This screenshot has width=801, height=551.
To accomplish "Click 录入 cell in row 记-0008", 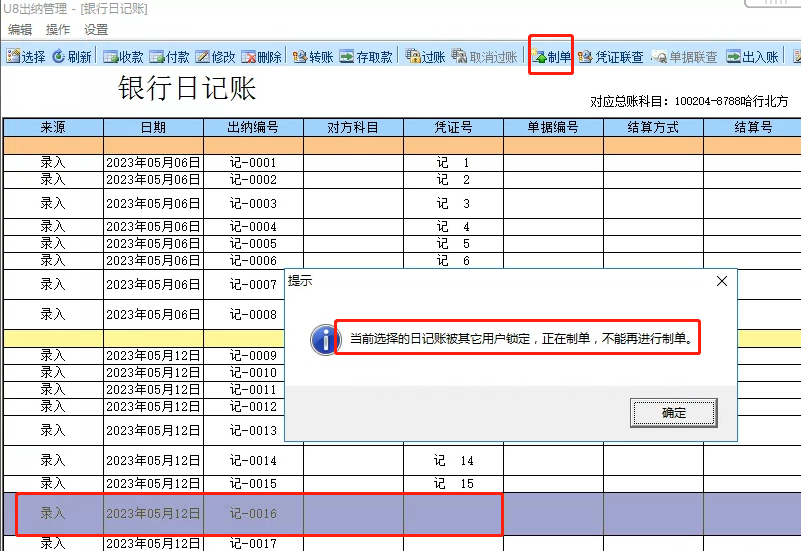I will pos(53,315).
